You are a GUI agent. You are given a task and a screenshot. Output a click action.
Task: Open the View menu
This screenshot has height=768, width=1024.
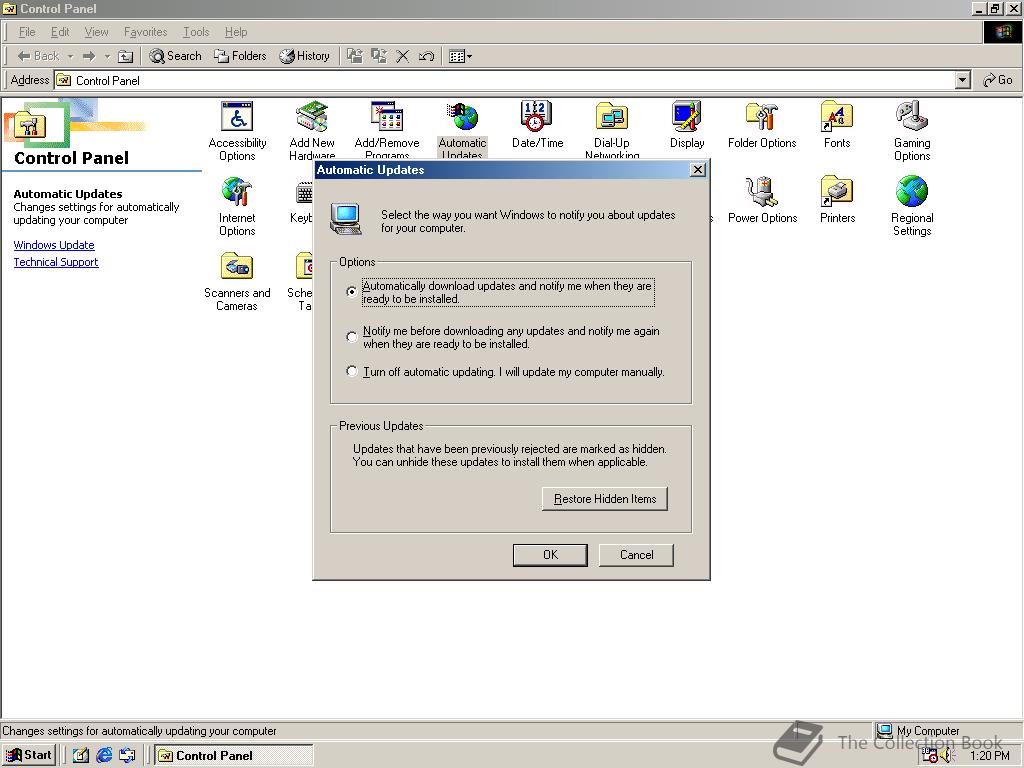(97, 32)
